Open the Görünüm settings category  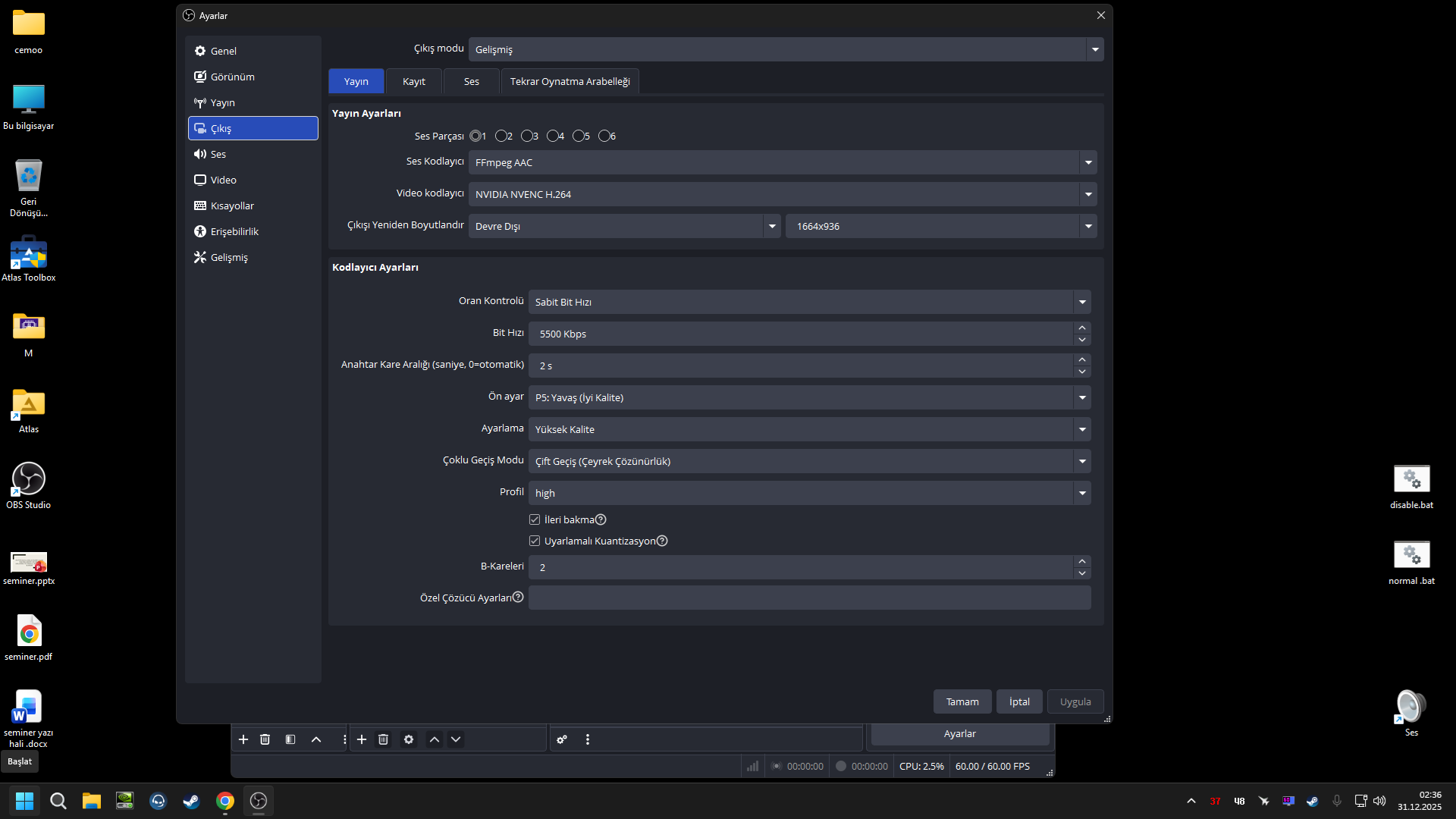click(253, 77)
